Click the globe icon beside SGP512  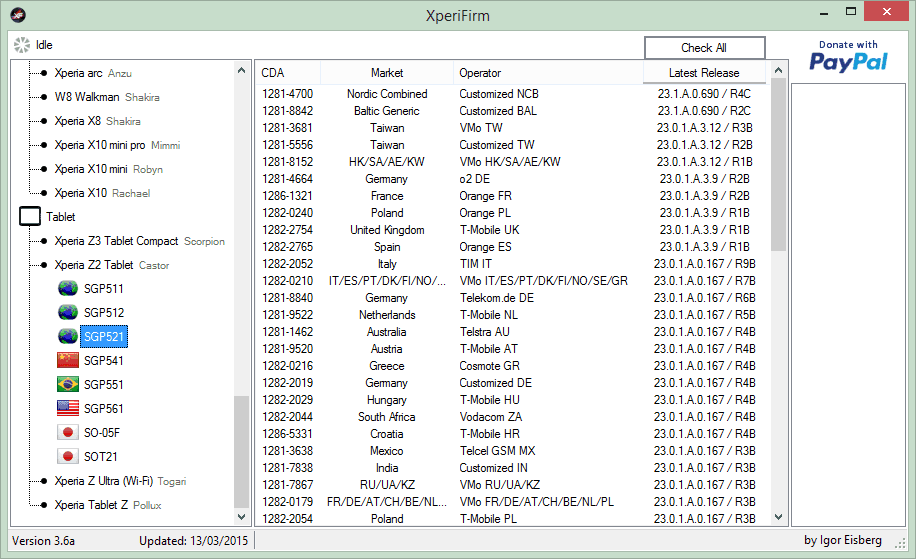68,313
